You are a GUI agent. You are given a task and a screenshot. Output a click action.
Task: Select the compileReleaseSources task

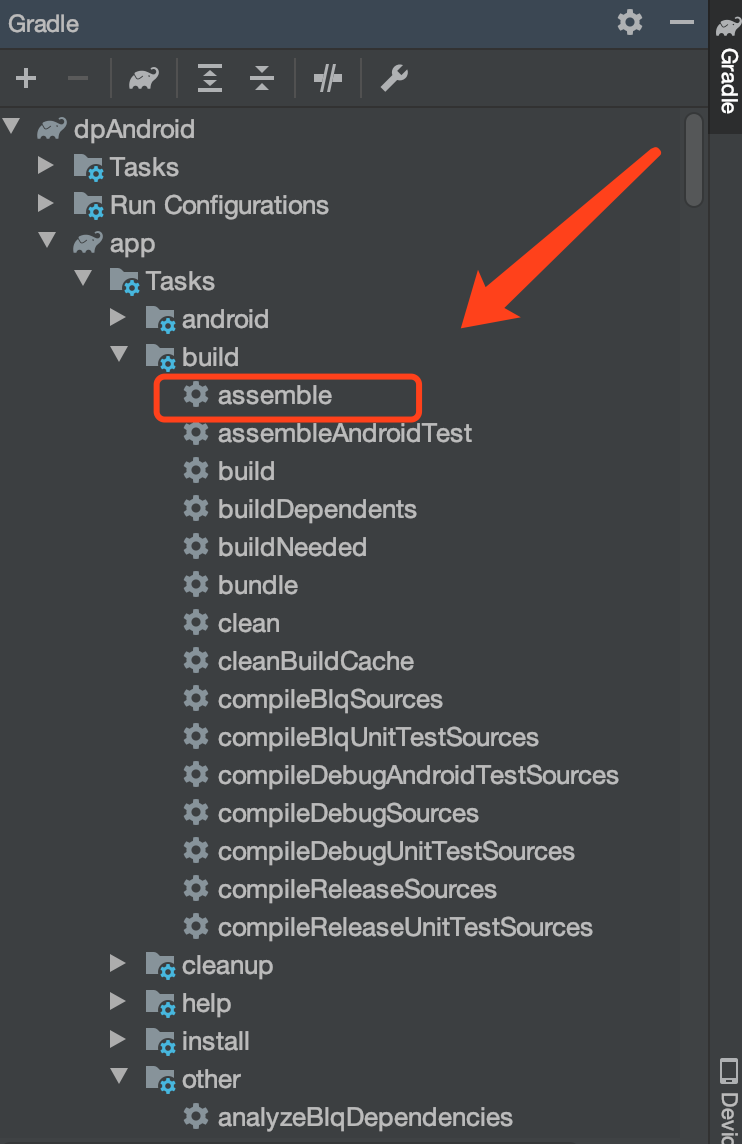[356, 889]
